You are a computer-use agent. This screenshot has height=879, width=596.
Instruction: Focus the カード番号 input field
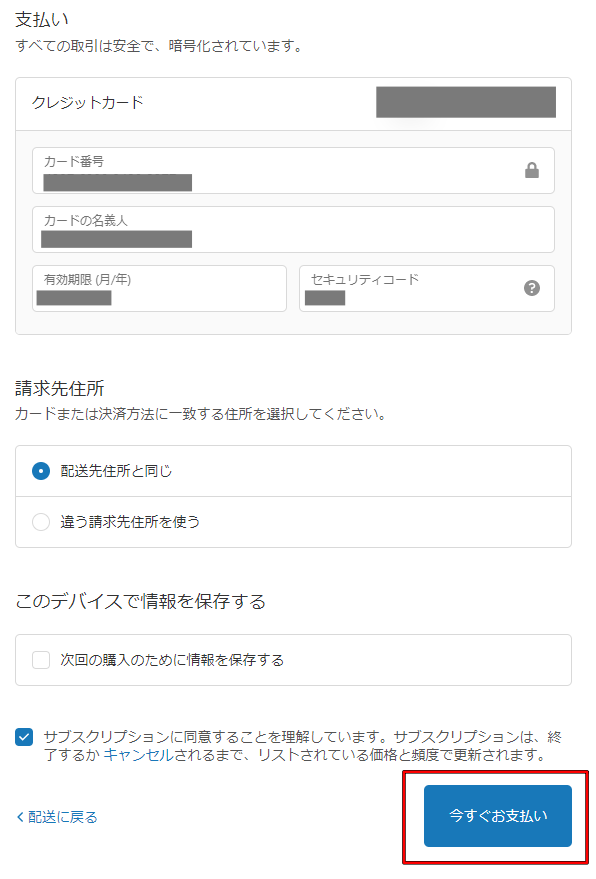pyautogui.click(x=293, y=170)
